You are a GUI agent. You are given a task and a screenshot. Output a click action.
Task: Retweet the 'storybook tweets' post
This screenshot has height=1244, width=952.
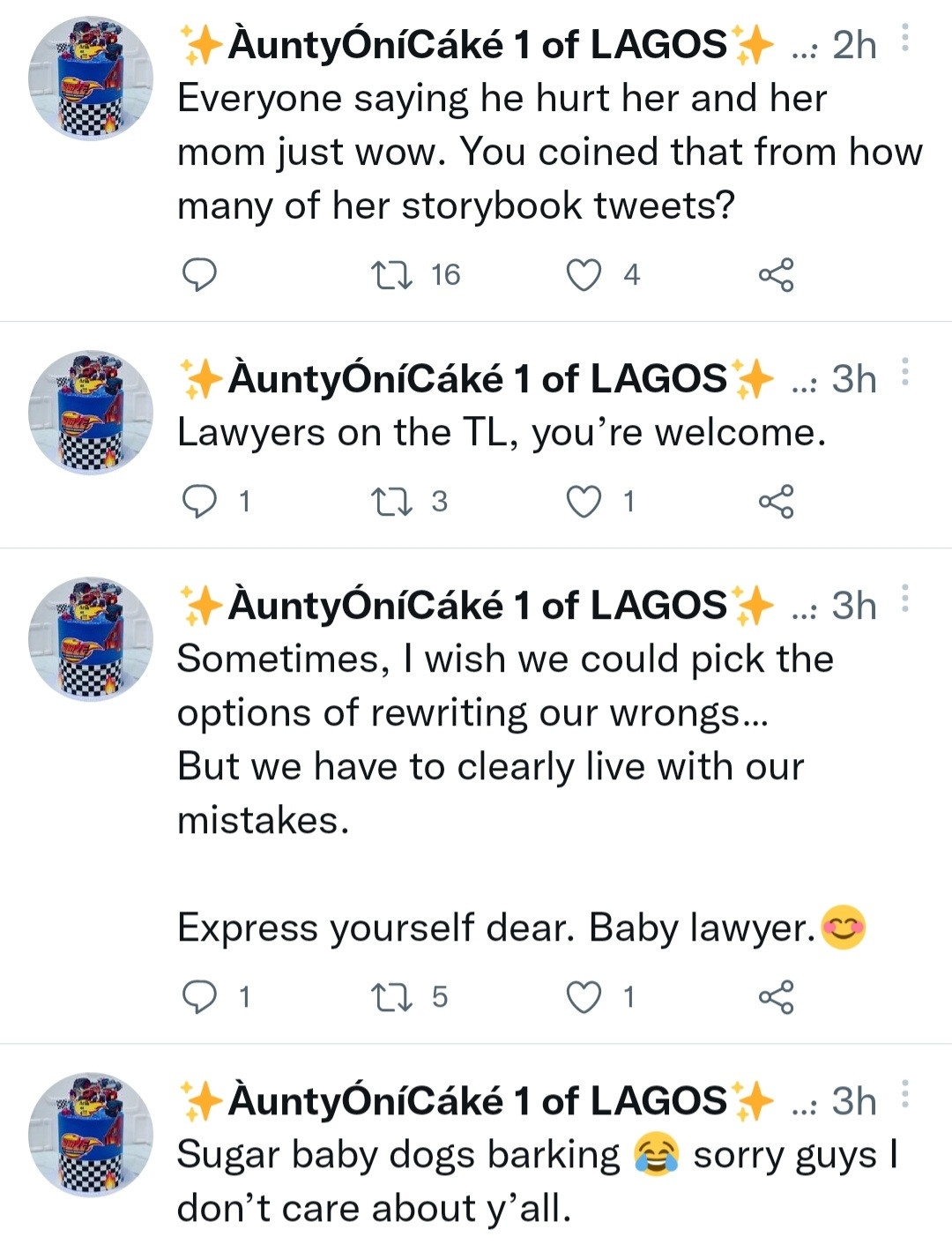tap(391, 275)
